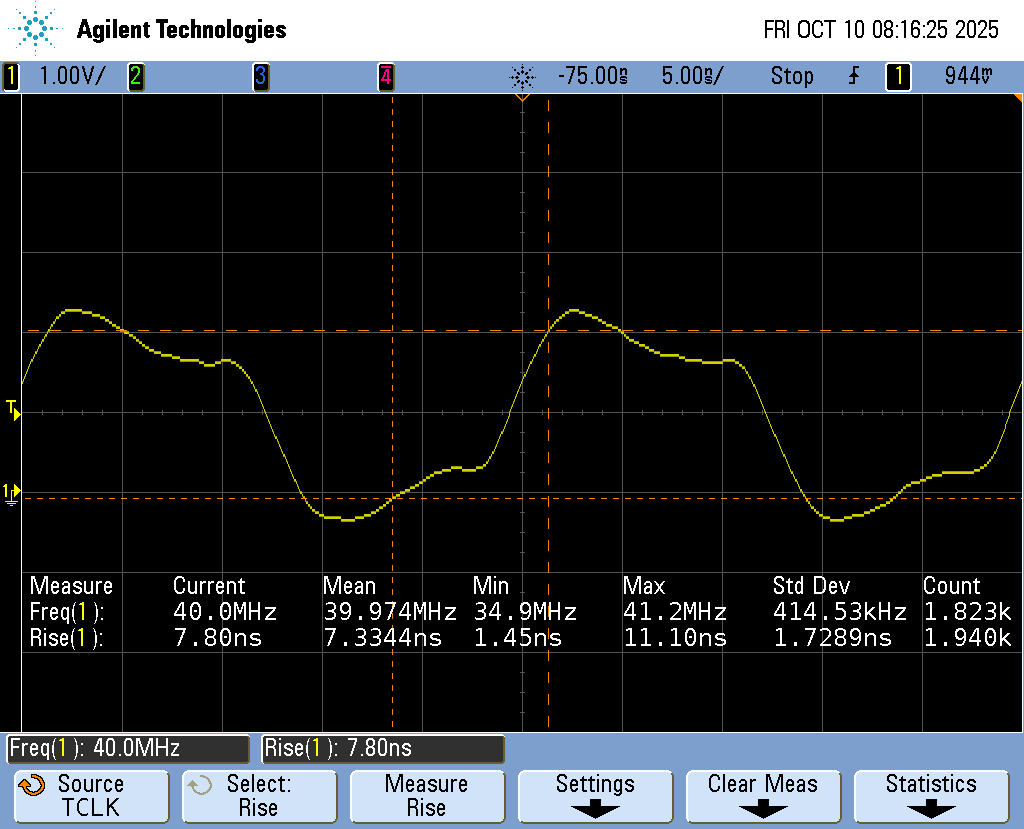This screenshot has width=1024, height=829.
Task: Expand the Statistics softkey menu
Action: coord(931,795)
